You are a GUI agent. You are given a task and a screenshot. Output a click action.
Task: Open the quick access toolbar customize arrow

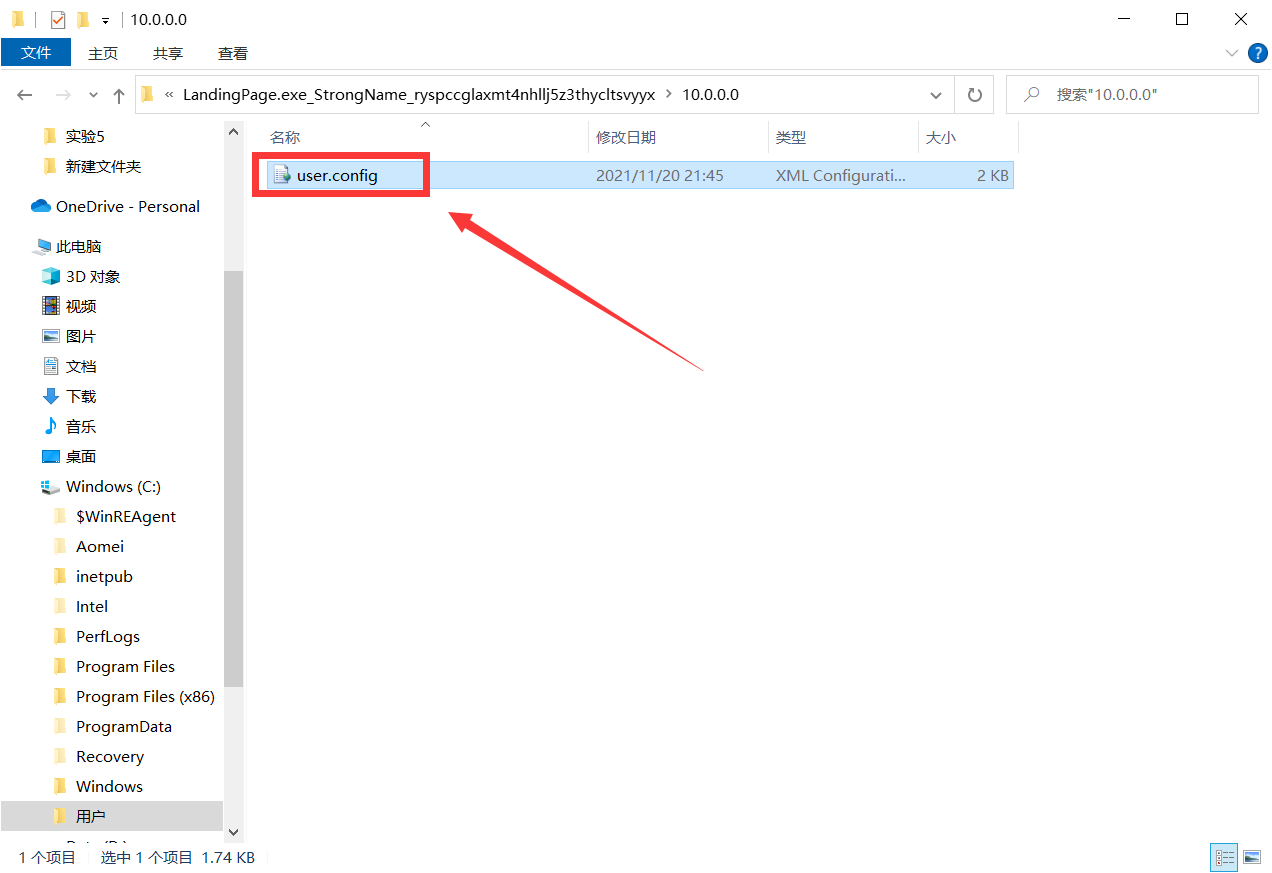tap(105, 21)
